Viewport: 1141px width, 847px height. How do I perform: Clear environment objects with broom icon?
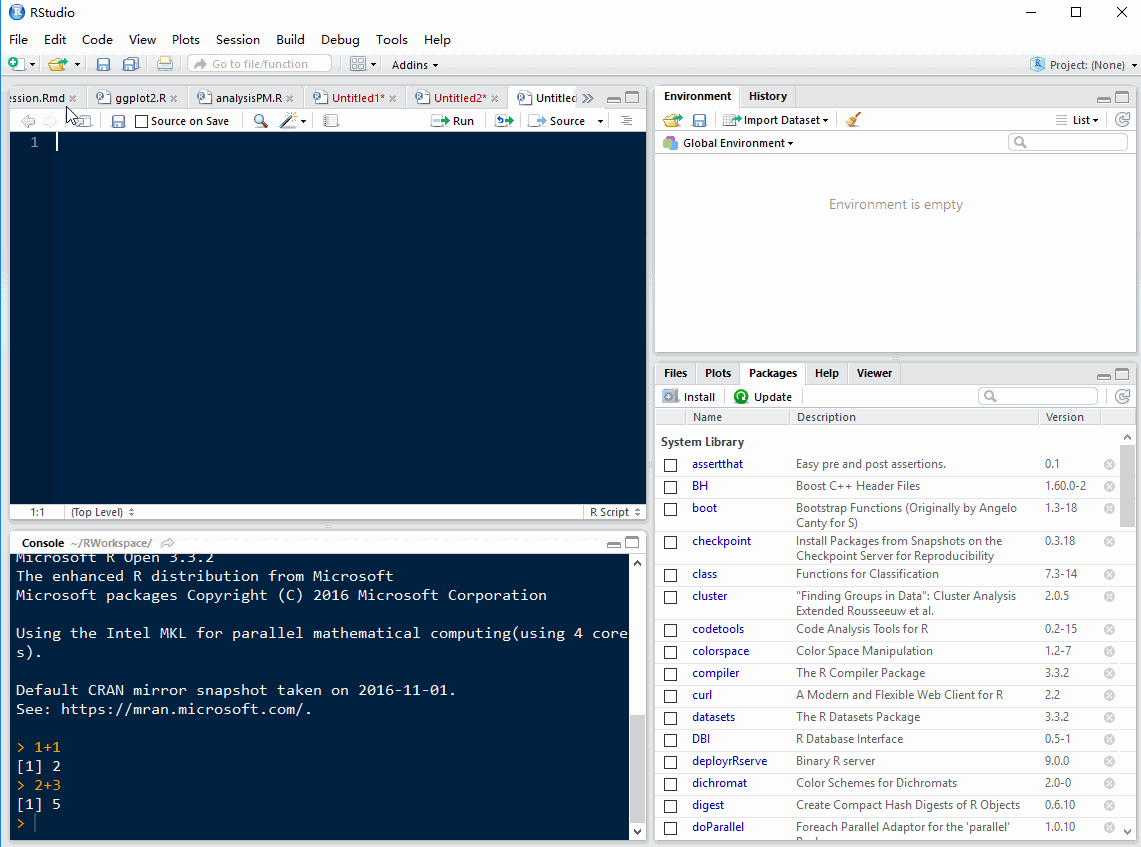click(x=853, y=119)
